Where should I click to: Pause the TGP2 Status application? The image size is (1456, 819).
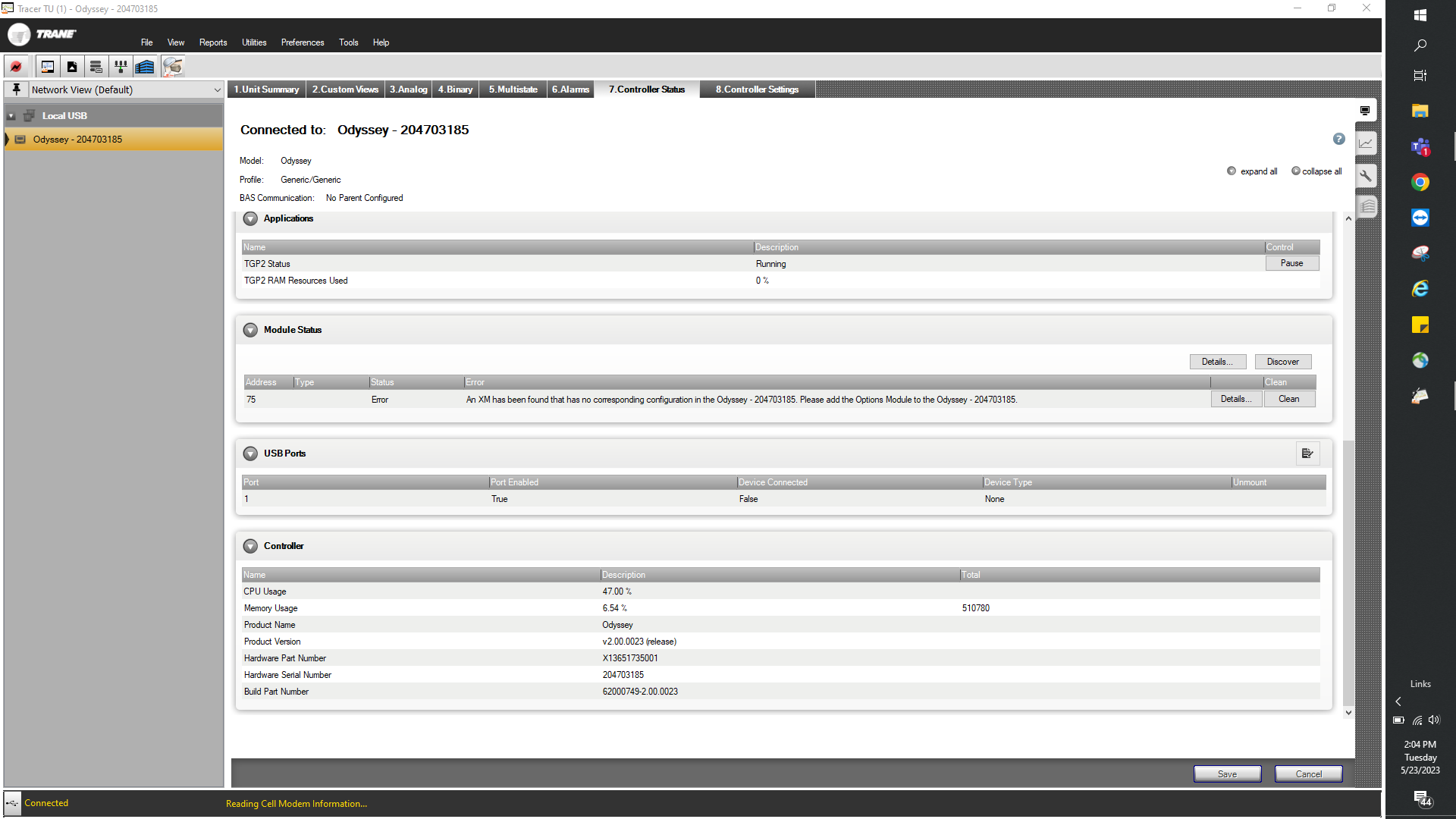tap(1291, 263)
